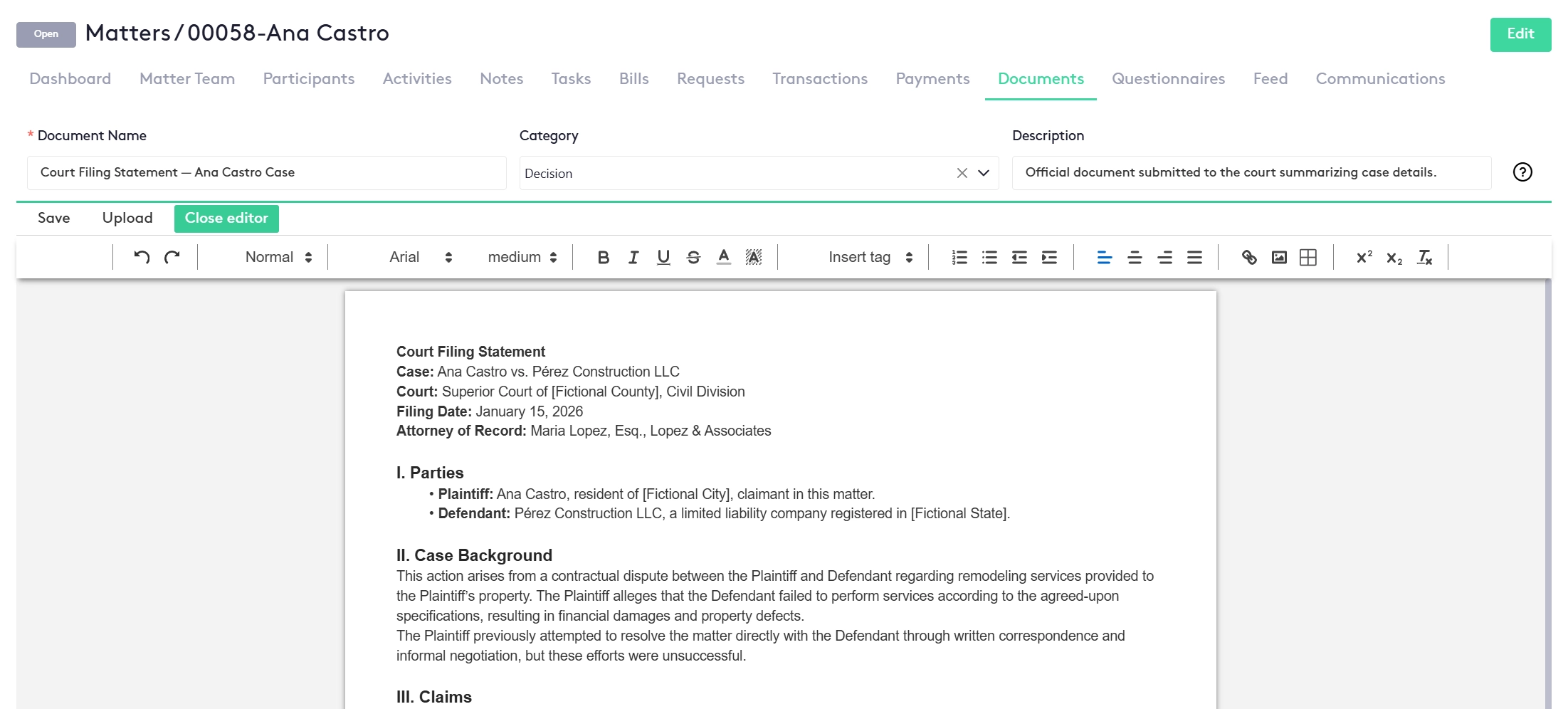Image resolution: width=1568 pixels, height=709 pixels.
Task: Open the medium font size dropdown
Action: coord(523,257)
